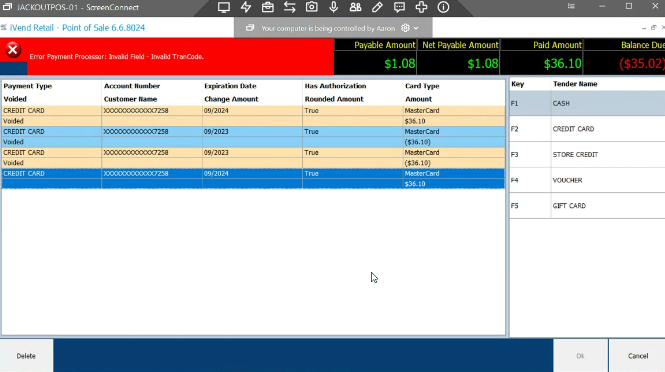Click the Card Type column header

tap(422, 86)
